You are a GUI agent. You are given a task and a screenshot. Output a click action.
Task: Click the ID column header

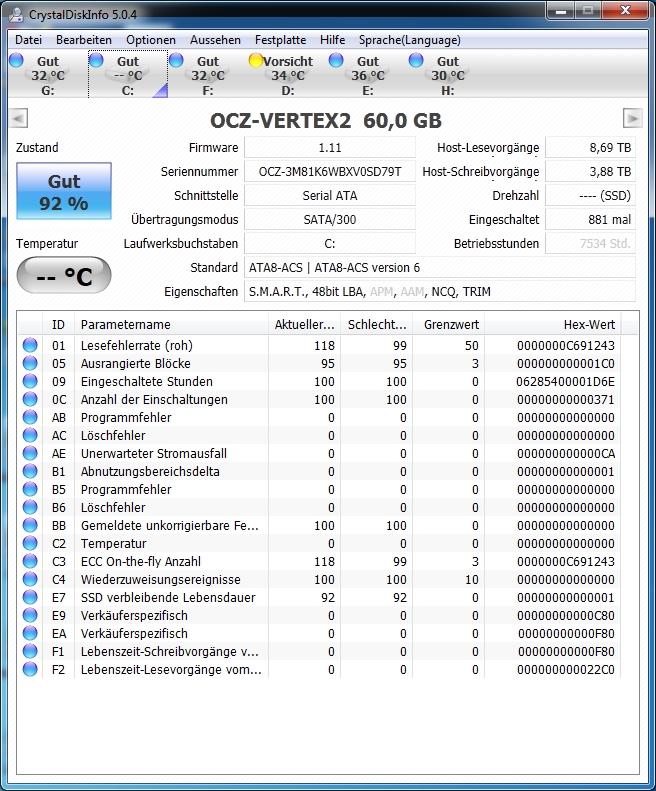coord(59,324)
